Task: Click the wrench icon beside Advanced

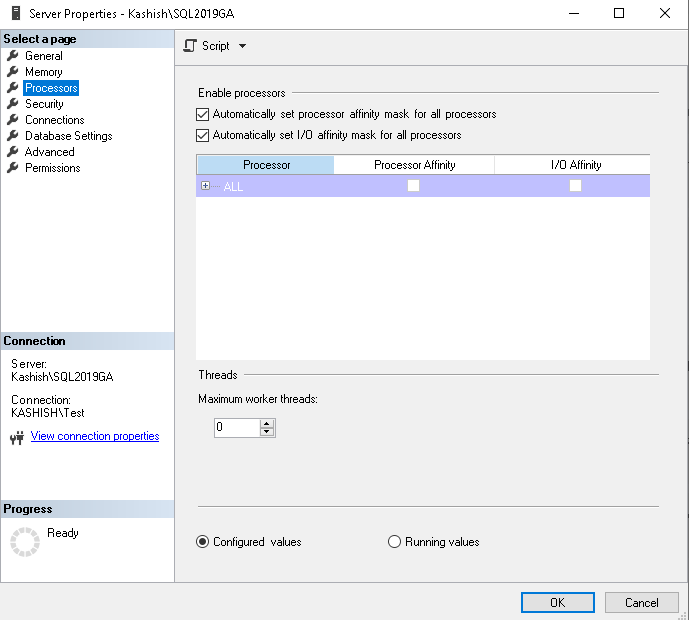Action: click(13, 152)
